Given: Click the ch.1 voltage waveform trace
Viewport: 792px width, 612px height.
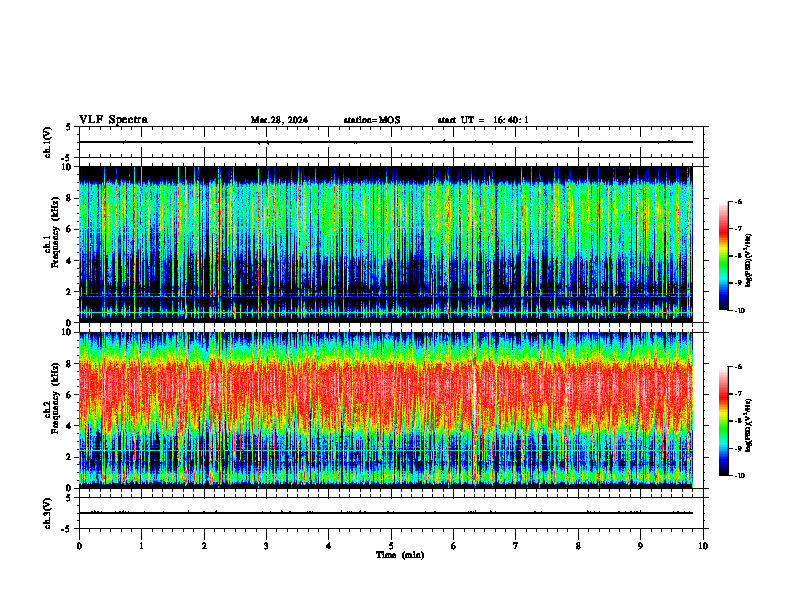Looking at the screenshot, I should [385, 142].
